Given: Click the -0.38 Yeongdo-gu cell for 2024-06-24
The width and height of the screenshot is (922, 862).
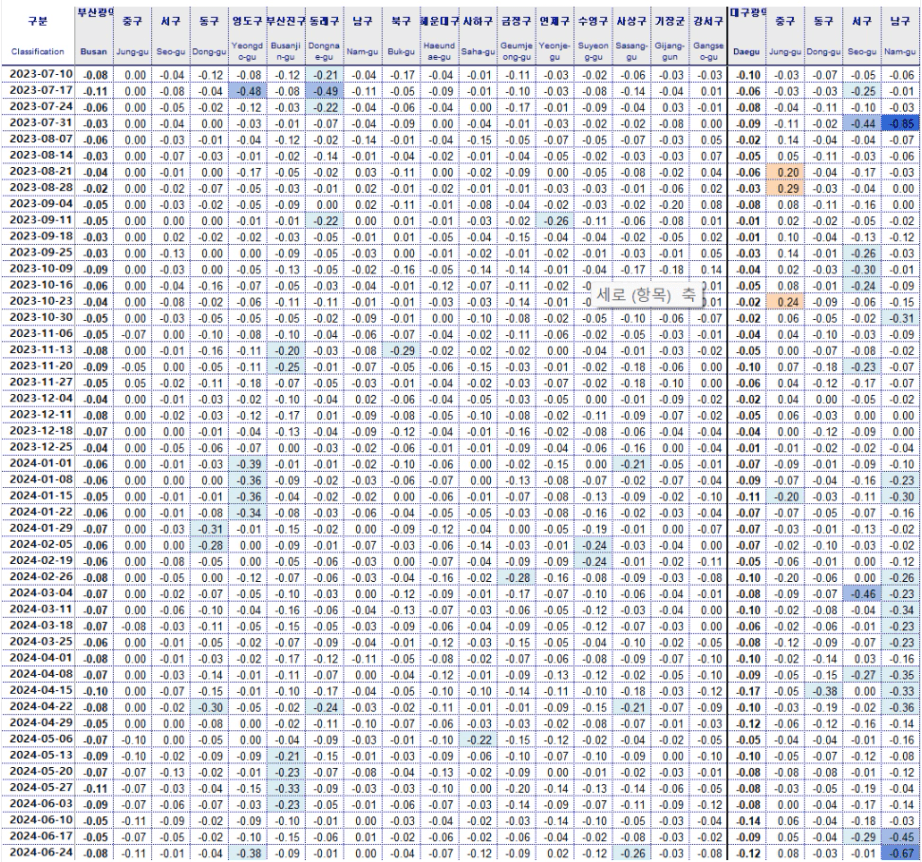Looking at the screenshot, I should tap(247, 853).
